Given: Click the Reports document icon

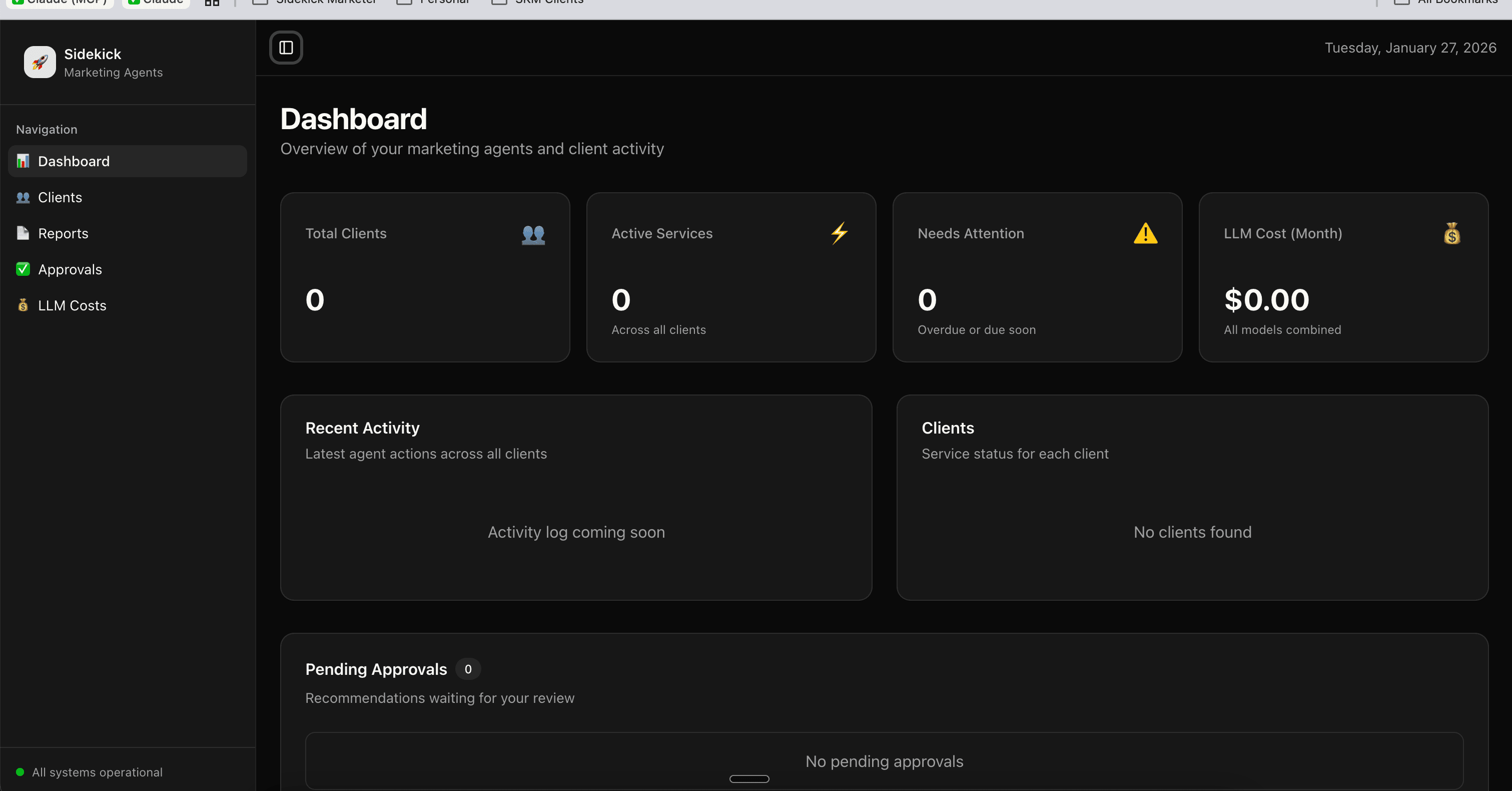Looking at the screenshot, I should [x=23, y=233].
